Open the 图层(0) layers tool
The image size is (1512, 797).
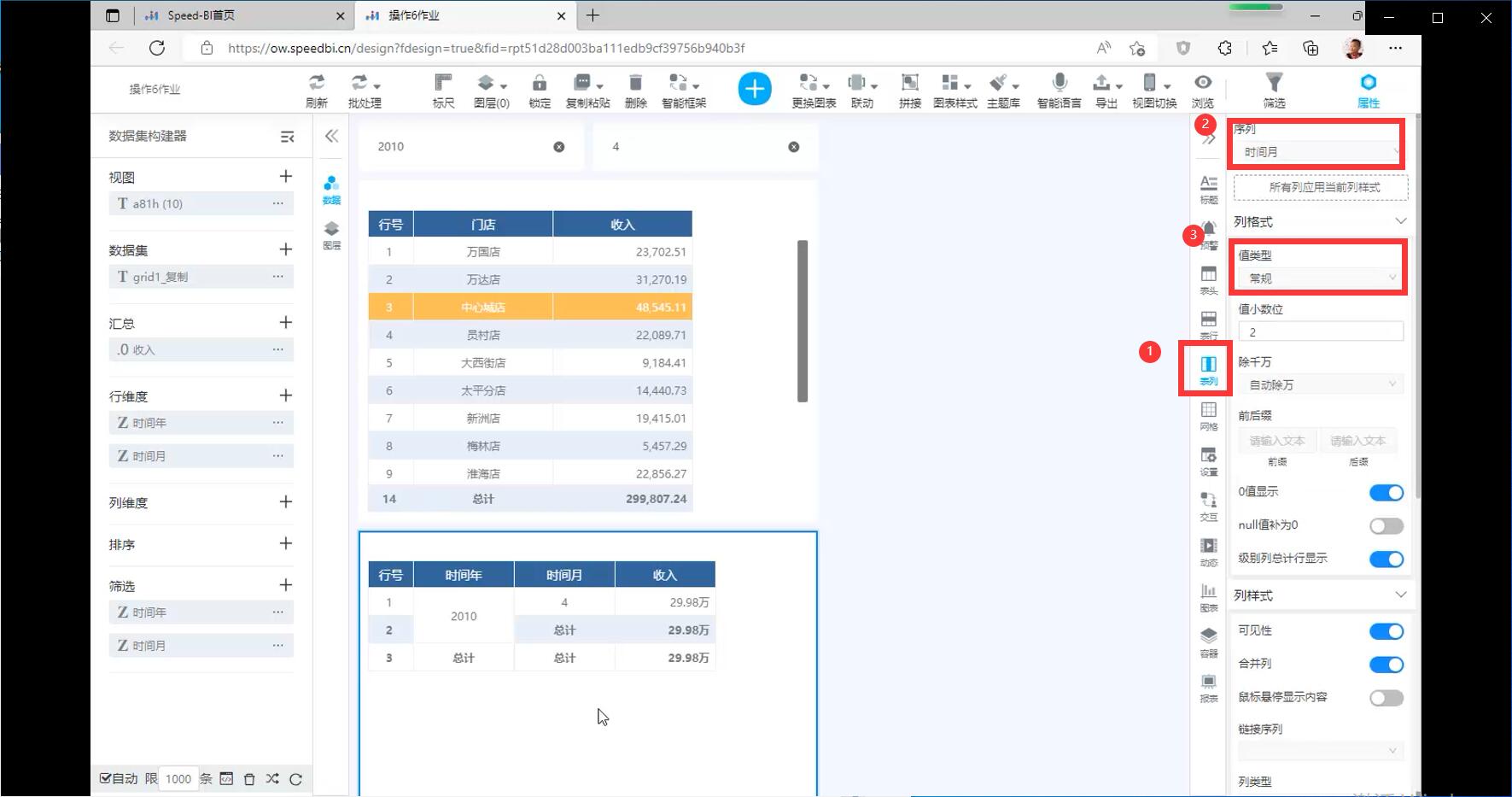coord(492,90)
